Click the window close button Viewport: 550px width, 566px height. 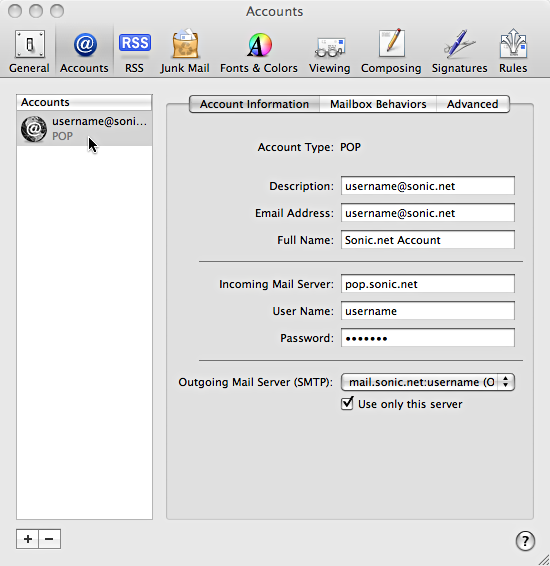(15, 11)
